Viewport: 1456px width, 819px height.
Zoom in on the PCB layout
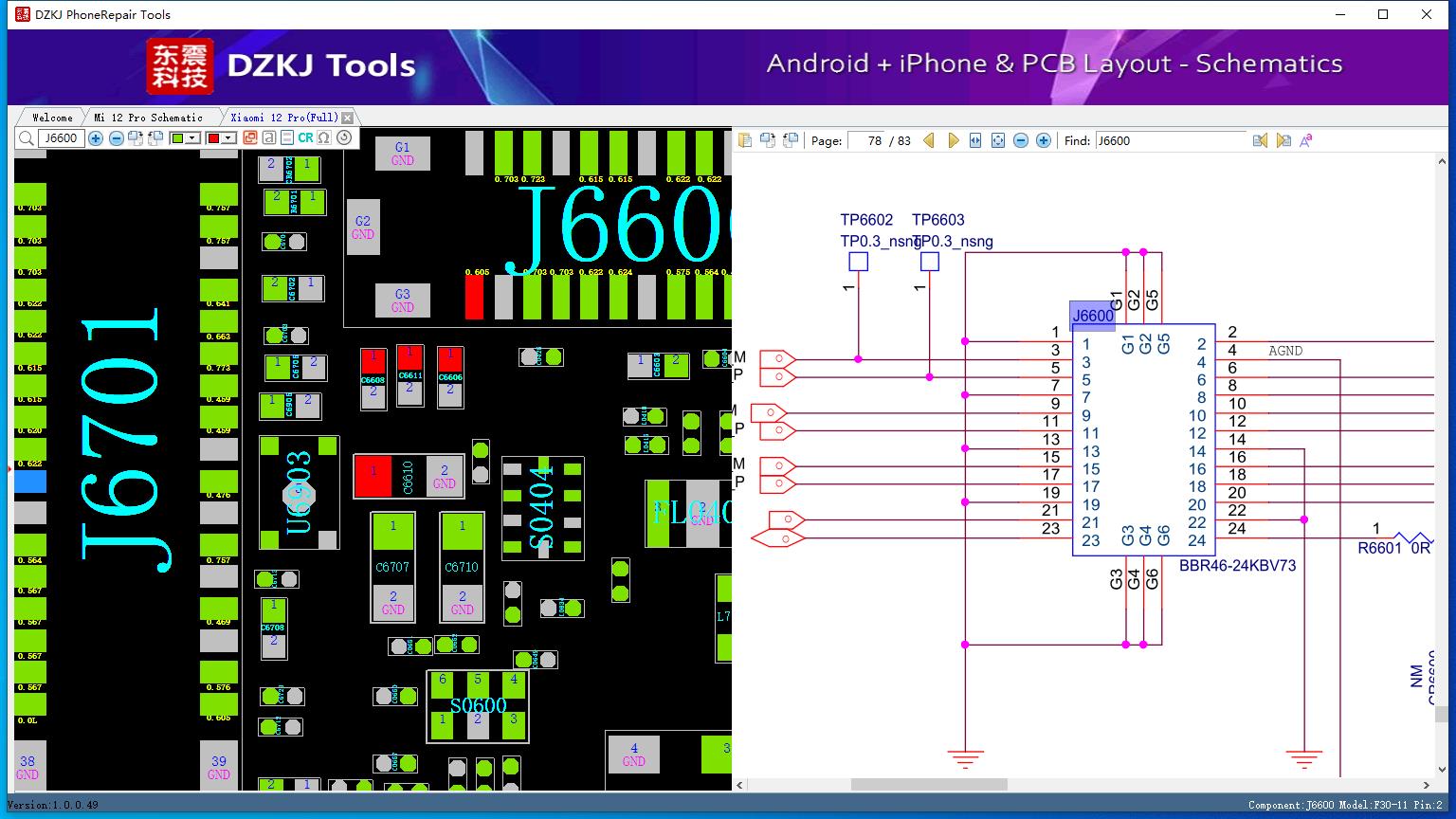(x=96, y=138)
